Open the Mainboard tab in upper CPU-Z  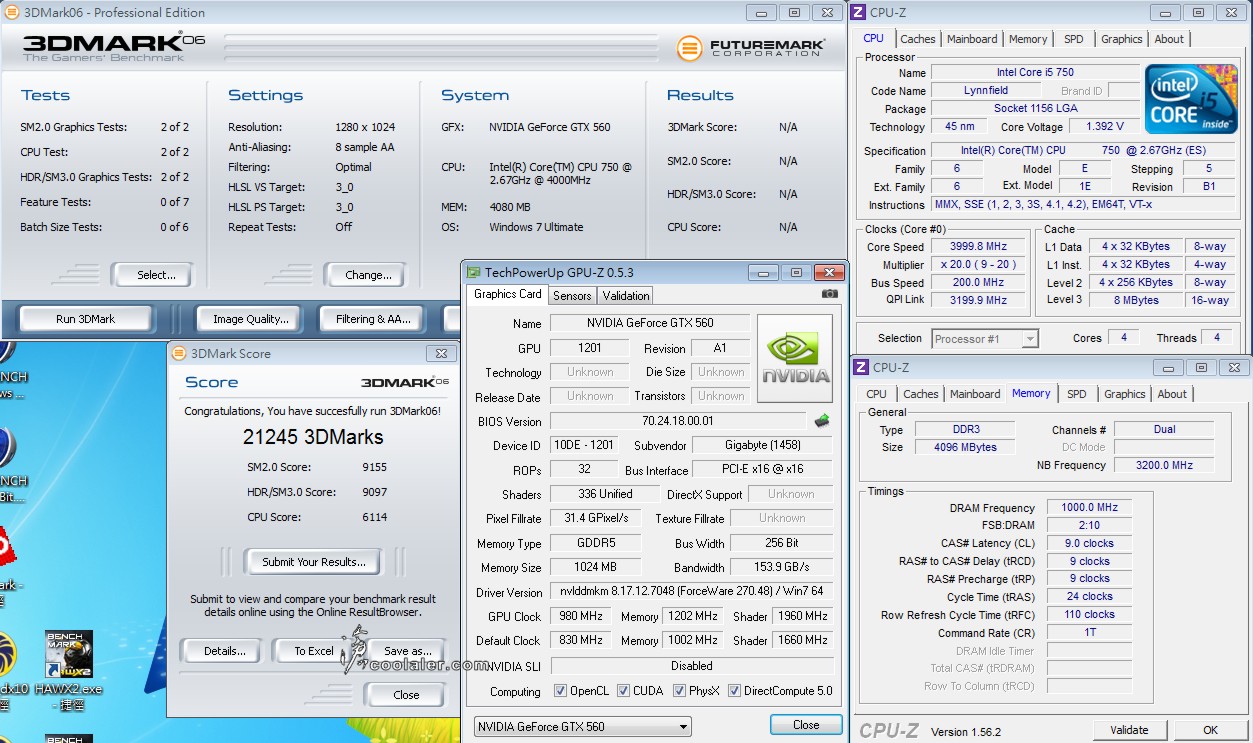972,39
